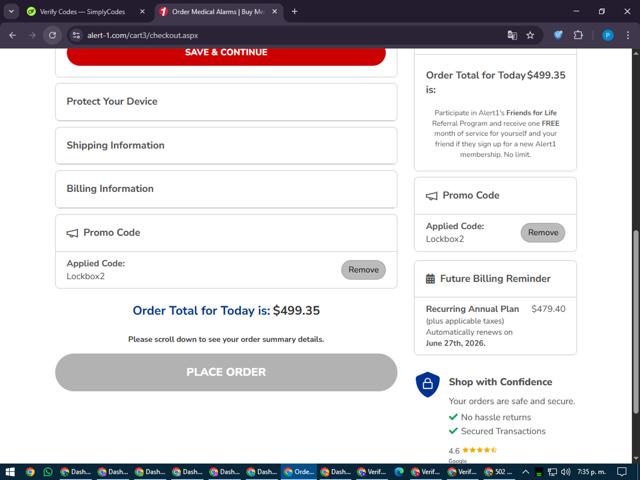Open a new browser tab
640x480 pixels.
[294, 12]
